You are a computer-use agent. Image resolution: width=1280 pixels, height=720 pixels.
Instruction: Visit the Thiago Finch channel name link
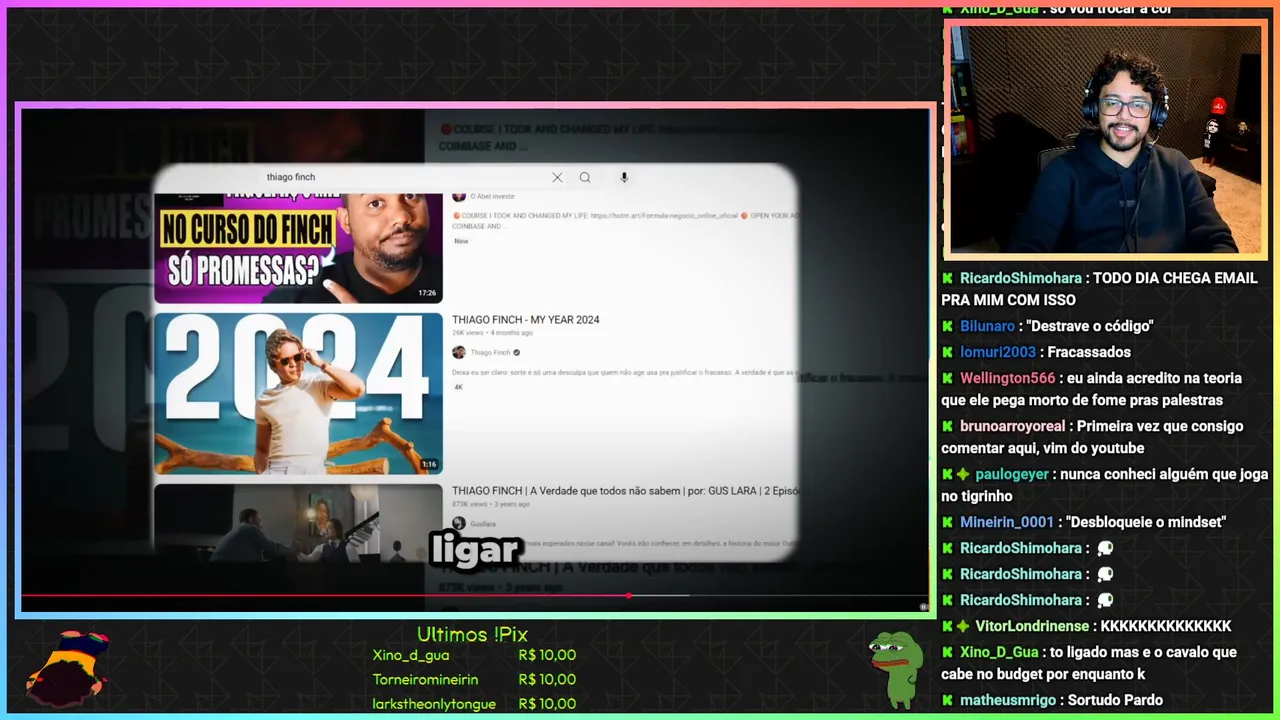490,353
